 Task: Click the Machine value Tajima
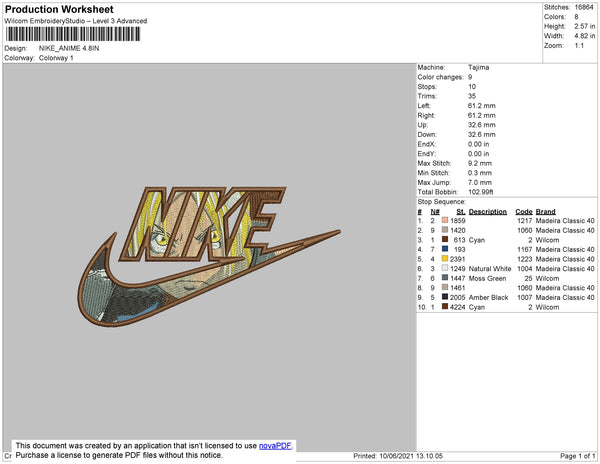[x=478, y=67]
